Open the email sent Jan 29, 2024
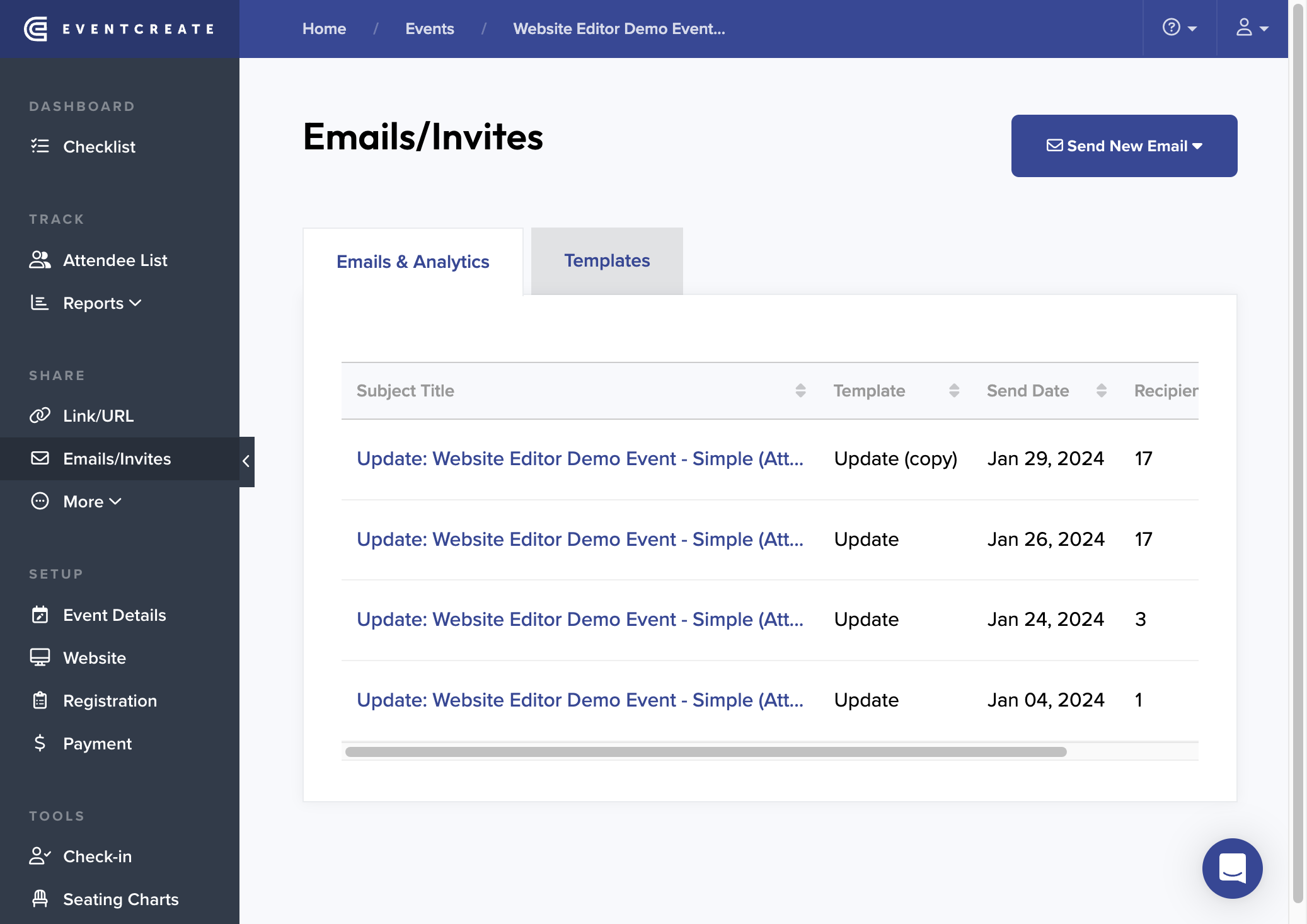Viewport: 1307px width, 924px height. pos(580,459)
